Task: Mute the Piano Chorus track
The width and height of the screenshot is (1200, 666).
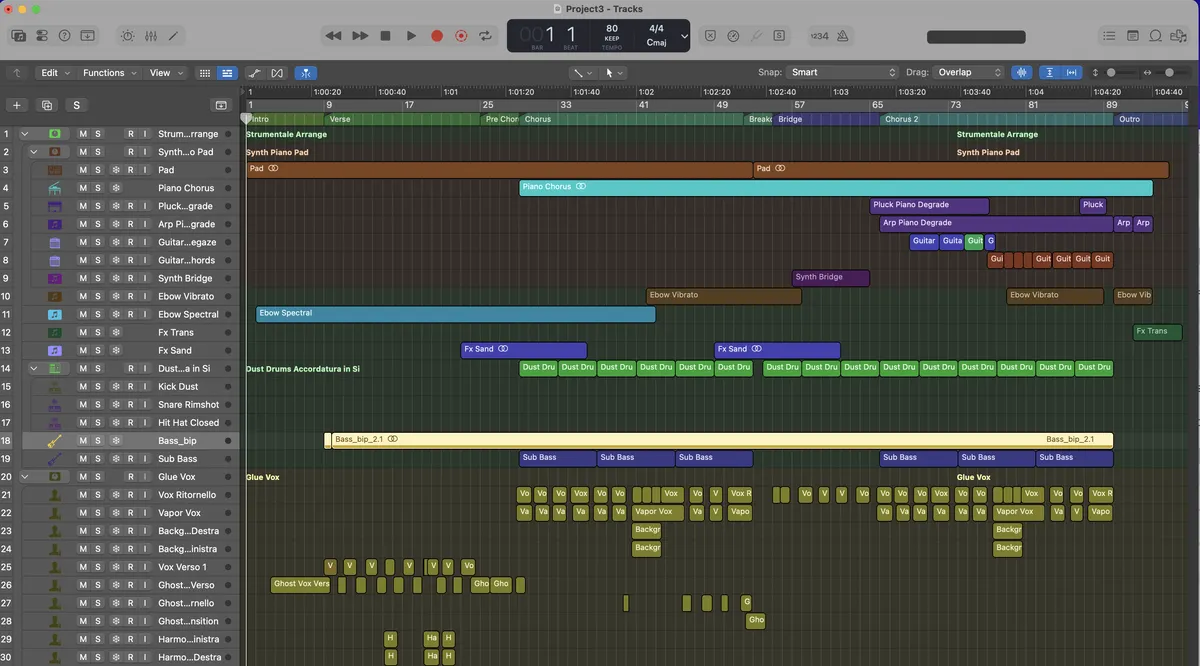Action: [83, 188]
